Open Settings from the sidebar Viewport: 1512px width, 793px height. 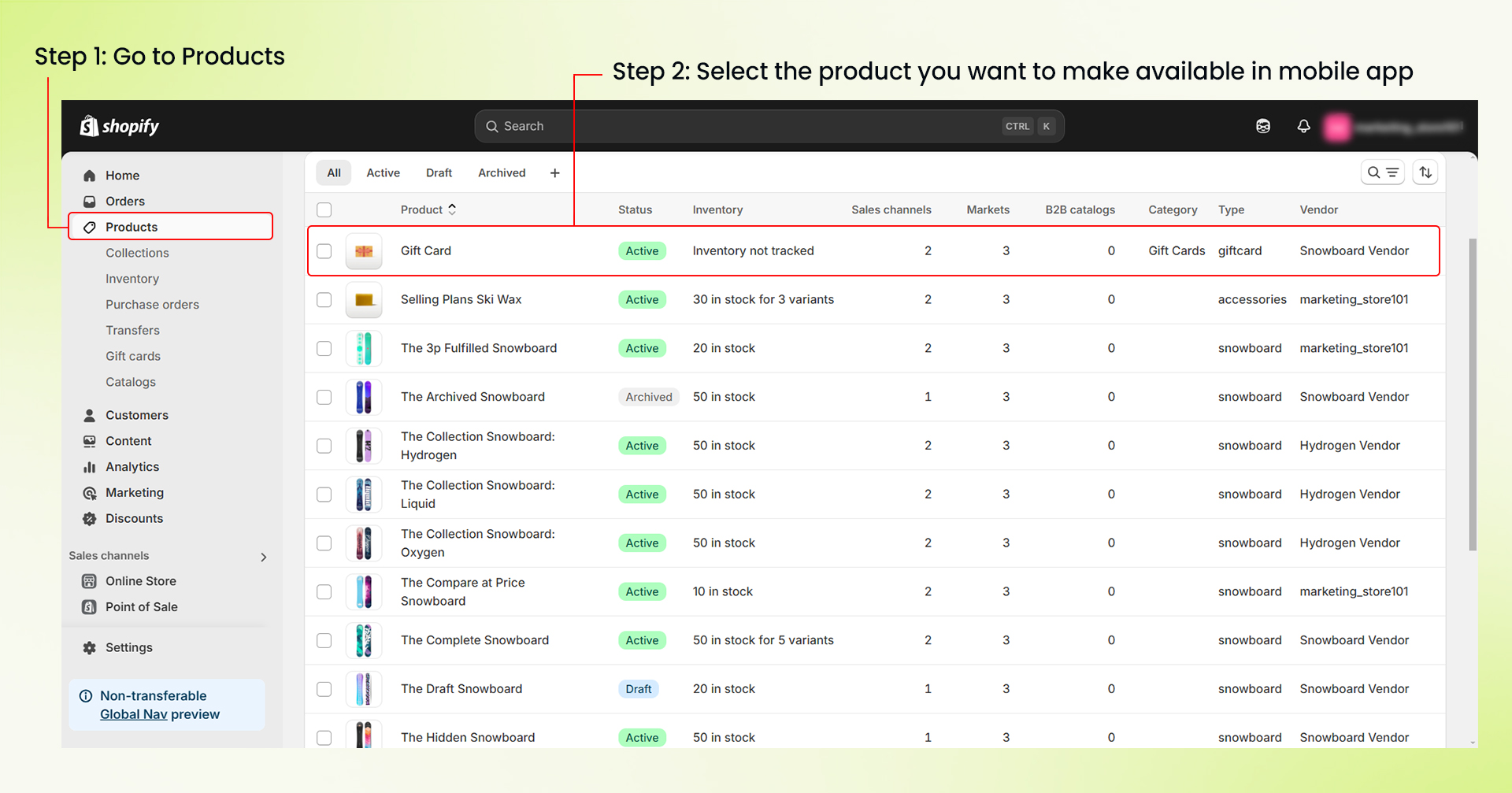128,647
